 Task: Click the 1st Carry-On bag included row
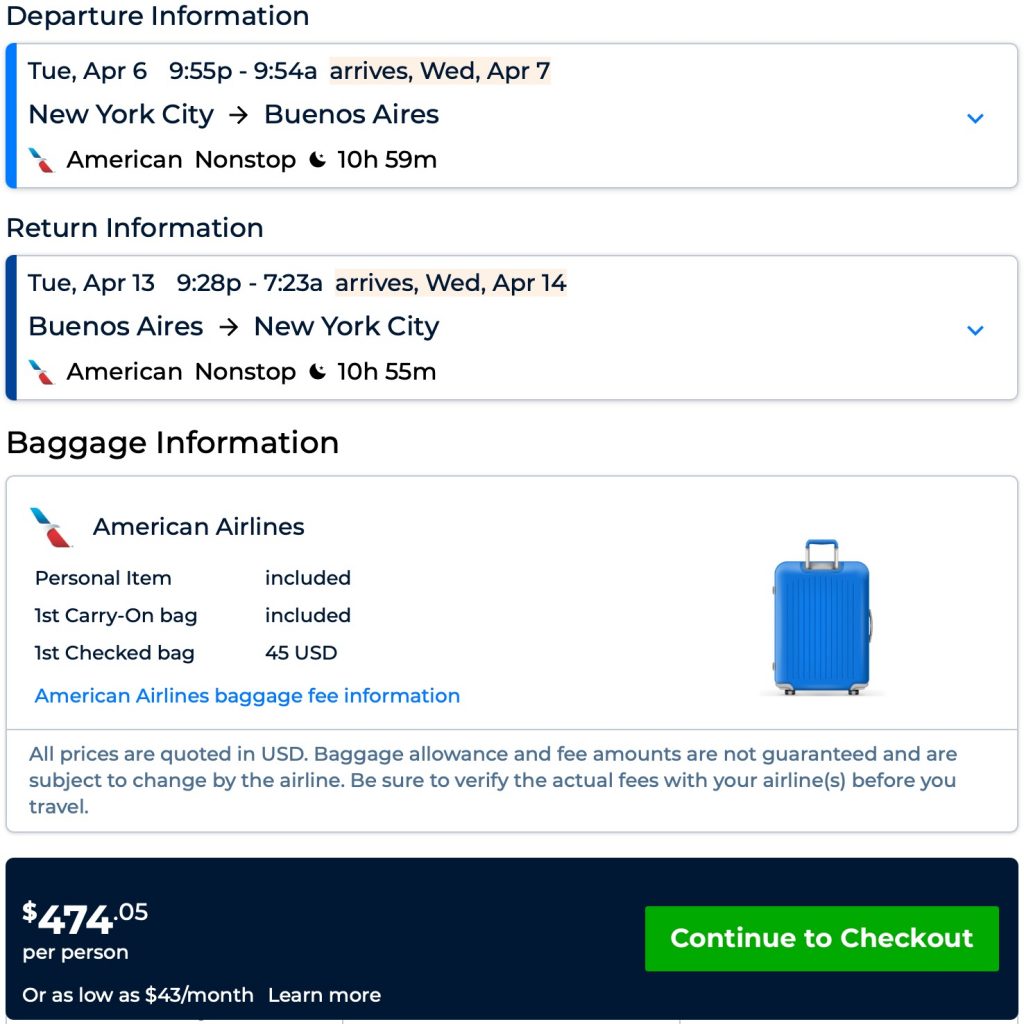point(192,615)
